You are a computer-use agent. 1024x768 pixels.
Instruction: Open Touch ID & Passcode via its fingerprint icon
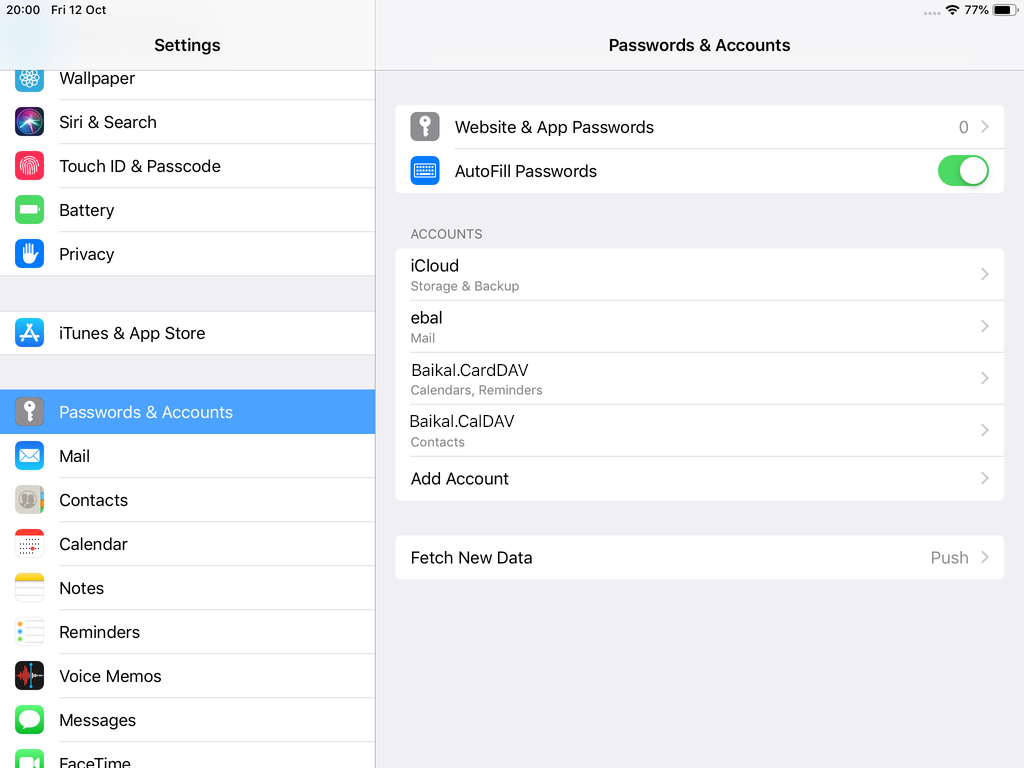[x=29, y=166]
